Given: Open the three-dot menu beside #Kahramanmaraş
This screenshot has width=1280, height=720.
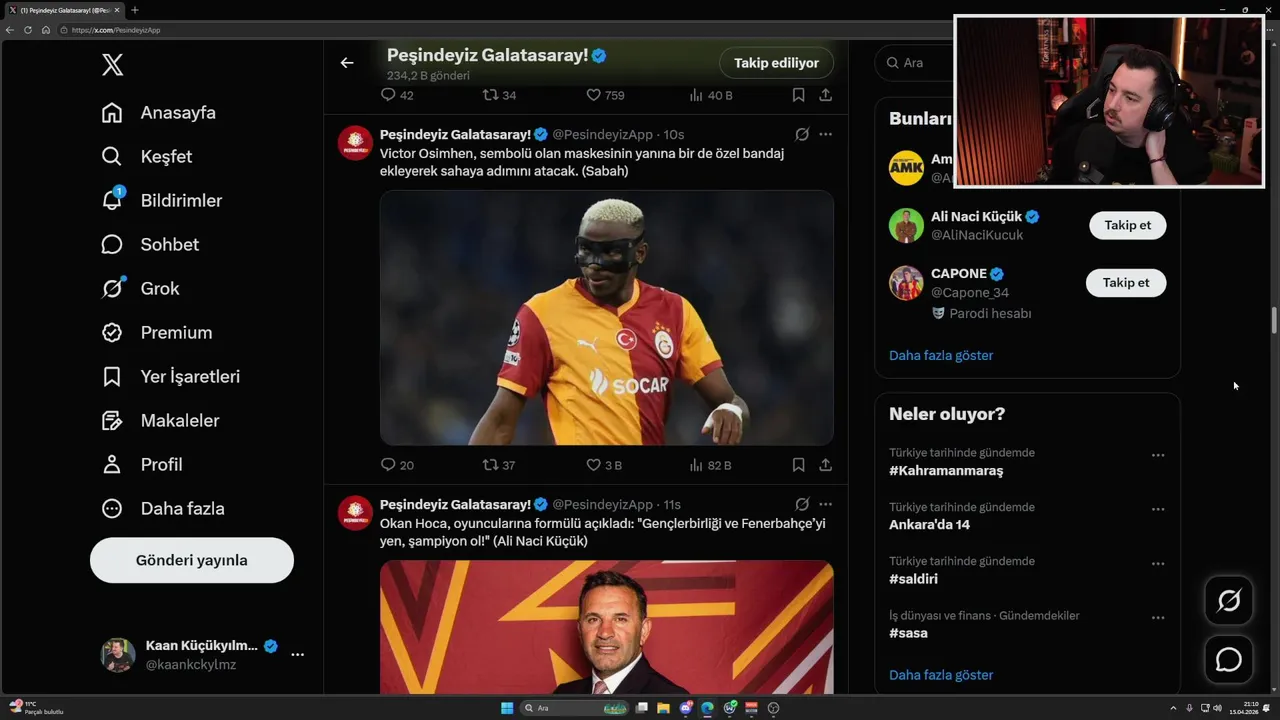Looking at the screenshot, I should coord(1158,455).
